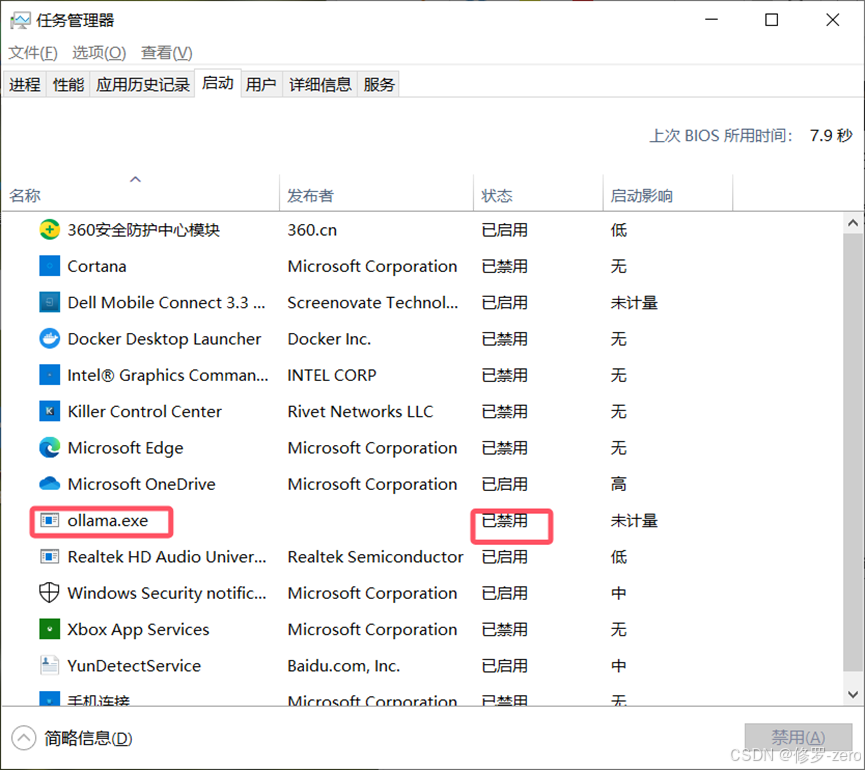
Task: Click the 已启用 status of YunDetectService
Action: pyautogui.click(x=504, y=666)
